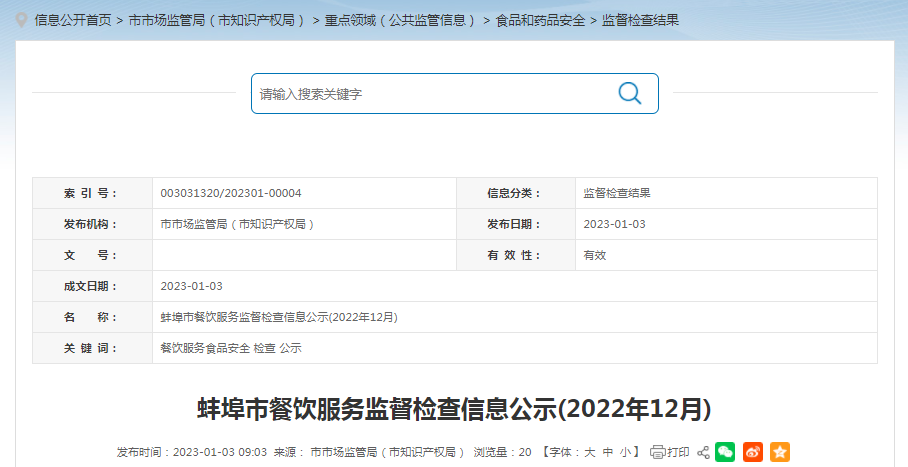Share article via WeChat icon
908x467 pixels.
click(725, 452)
